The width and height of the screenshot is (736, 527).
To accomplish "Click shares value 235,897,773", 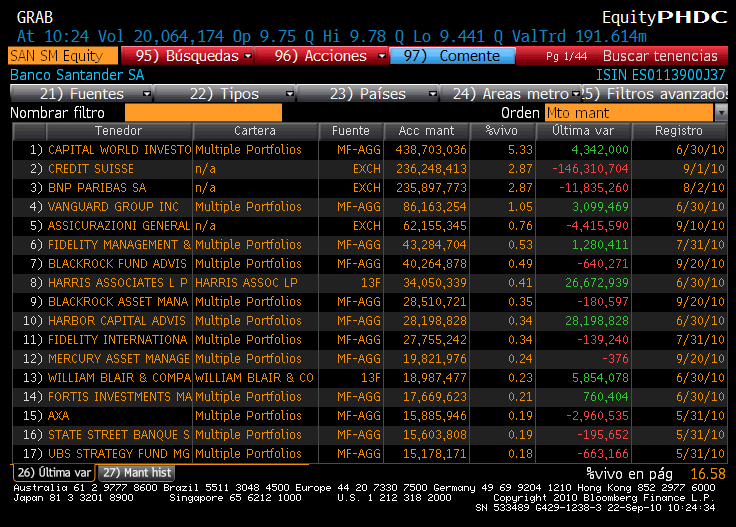I will point(431,188).
